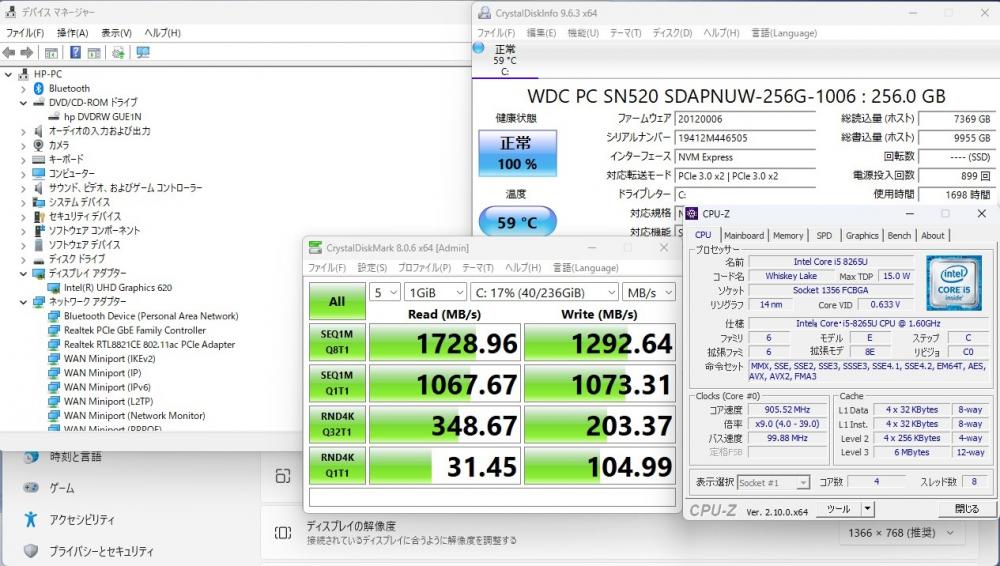
Task: Click the keyboard category icon in device tree
Action: [x=38, y=159]
